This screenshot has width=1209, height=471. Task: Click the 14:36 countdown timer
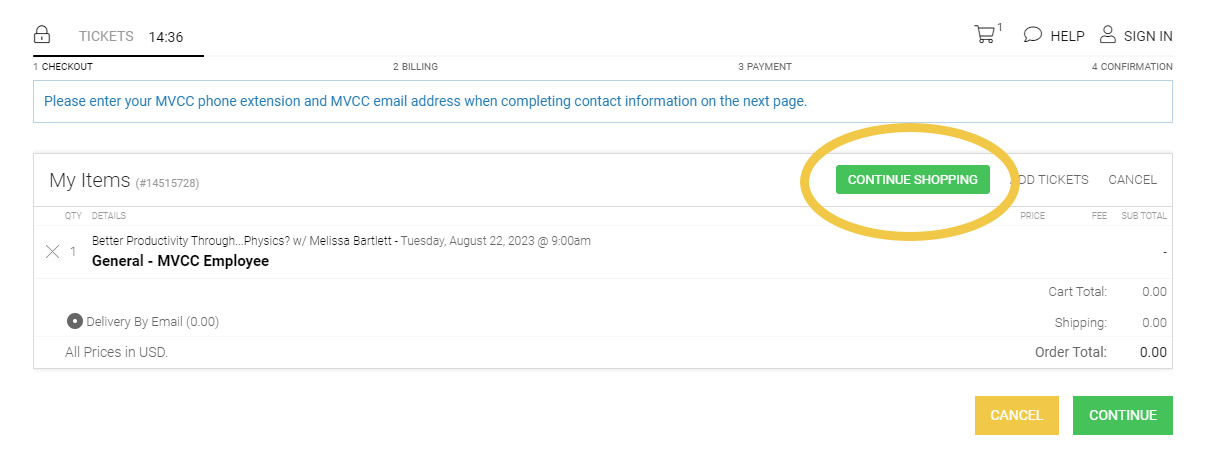pos(166,37)
